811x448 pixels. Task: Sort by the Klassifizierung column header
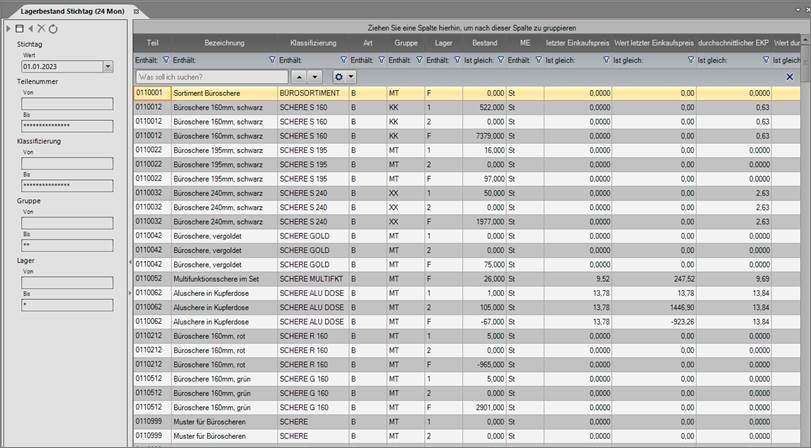tap(313, 44)
